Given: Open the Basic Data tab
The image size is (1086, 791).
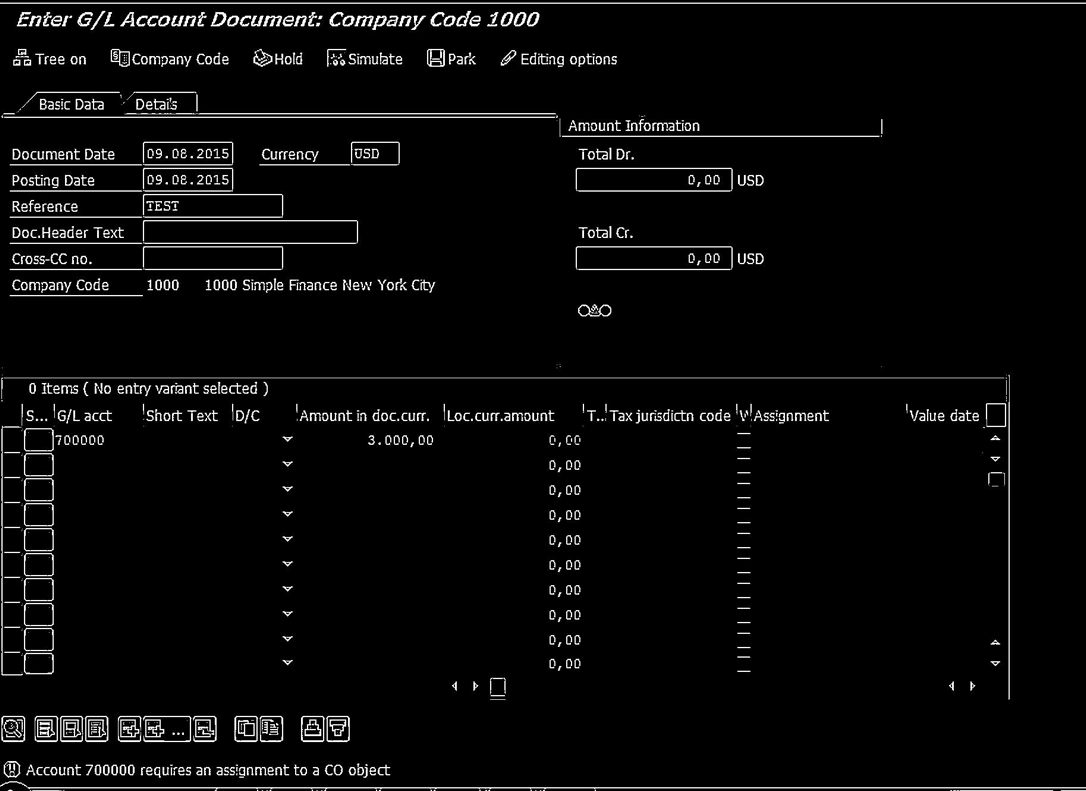Looking at the screenshot, I should [71, 104].
